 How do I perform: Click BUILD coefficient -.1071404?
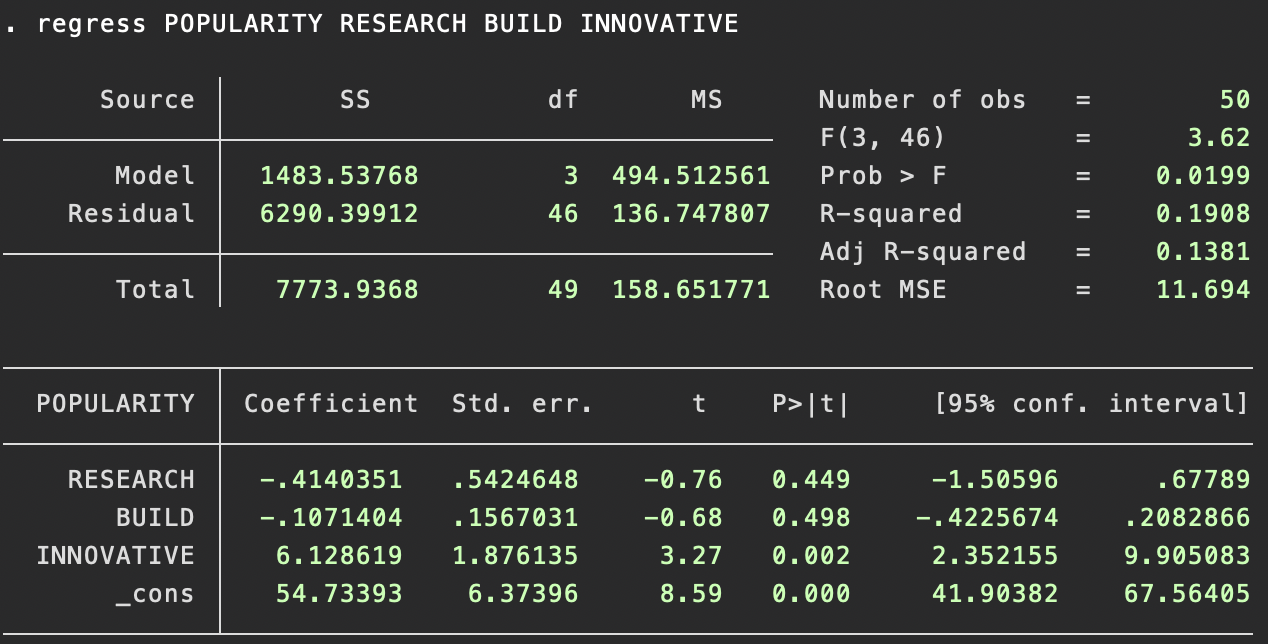[331, 518]
